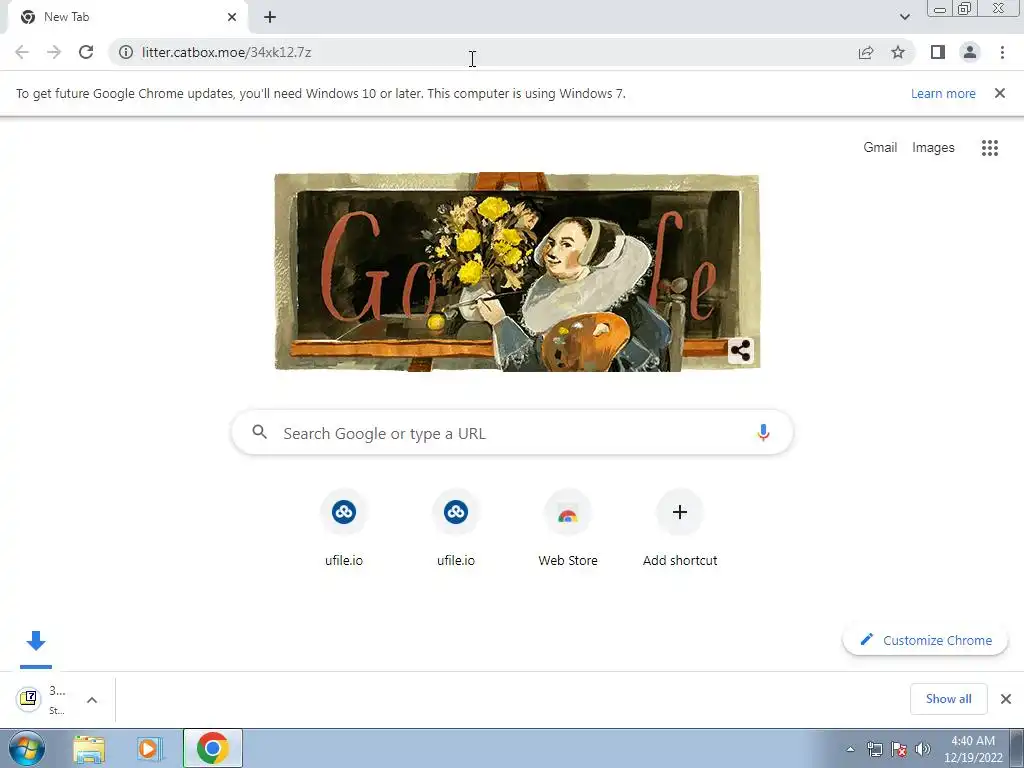Open the Google apps grid
Screen dimensions: 1024x768
pos(990,148)
